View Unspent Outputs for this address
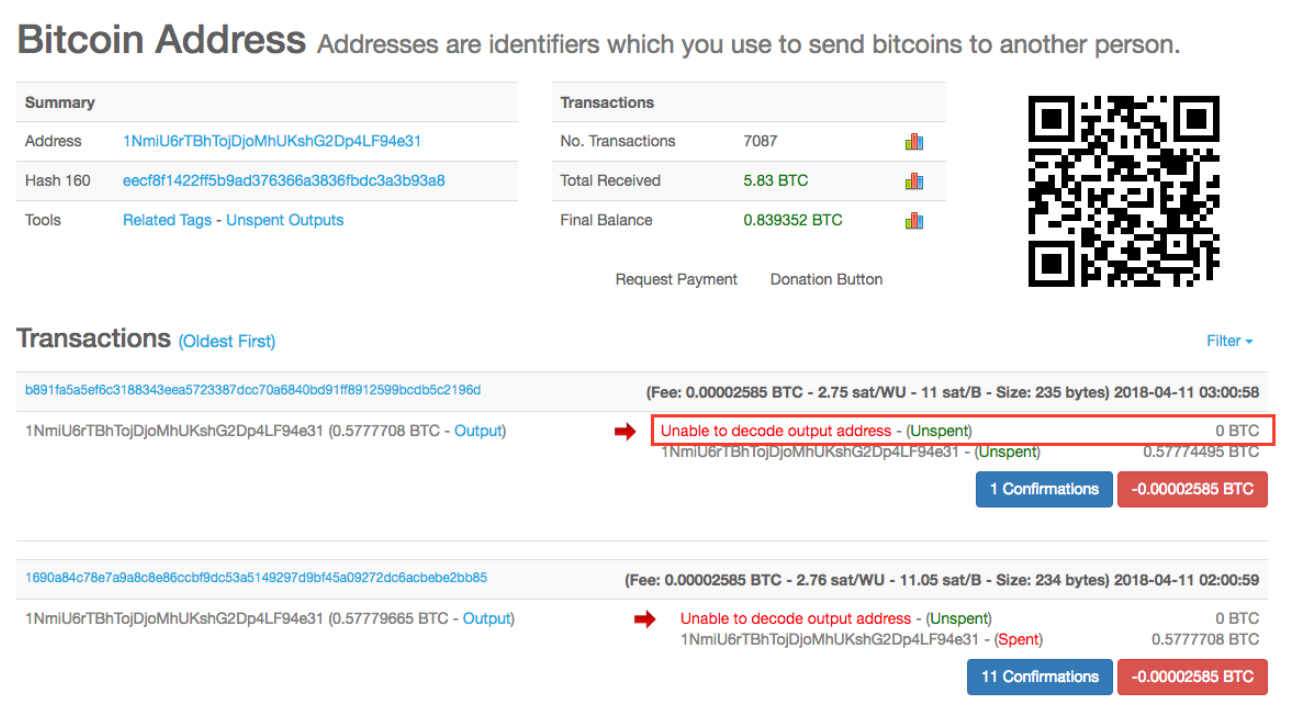Viewport: 1291px width, 711px height. pos(285,220)
